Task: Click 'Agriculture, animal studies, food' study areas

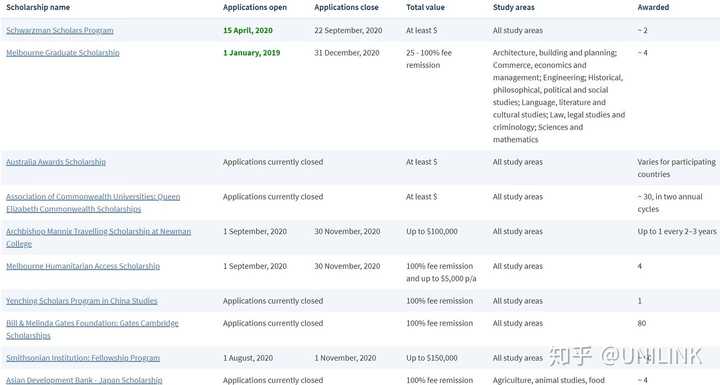Action: tap(549, 380)
